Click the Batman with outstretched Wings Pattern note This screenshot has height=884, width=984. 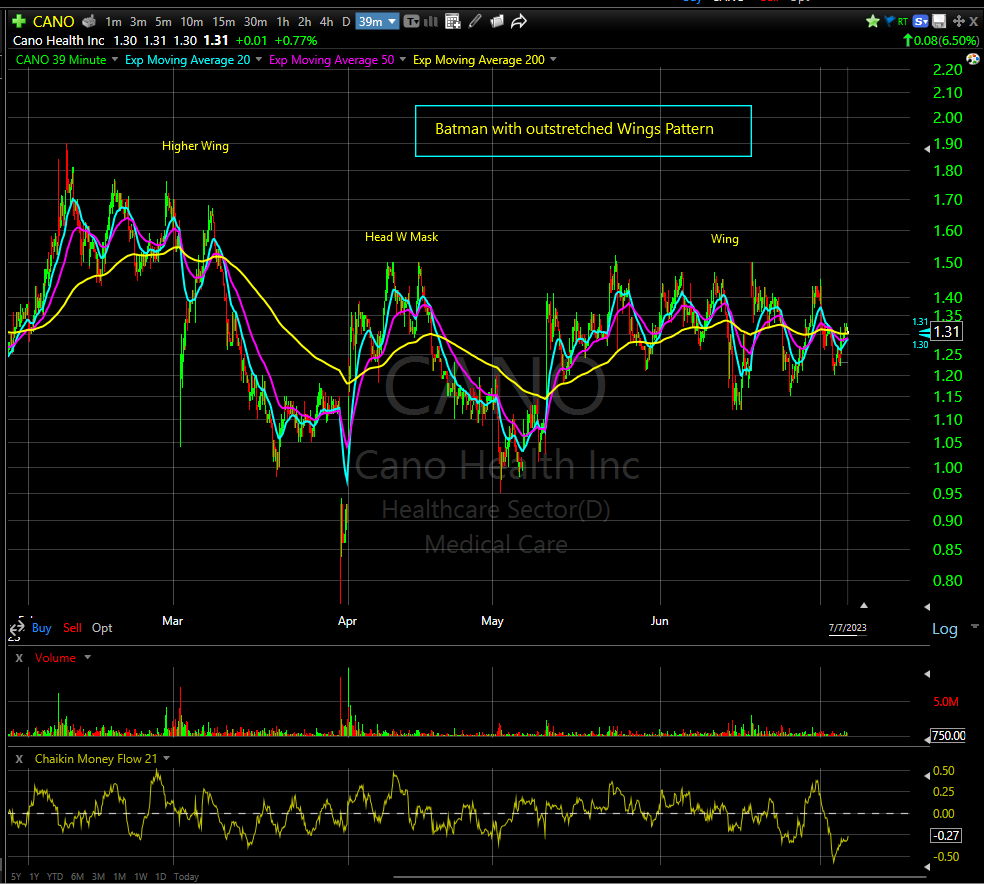(x=583, y=130)
